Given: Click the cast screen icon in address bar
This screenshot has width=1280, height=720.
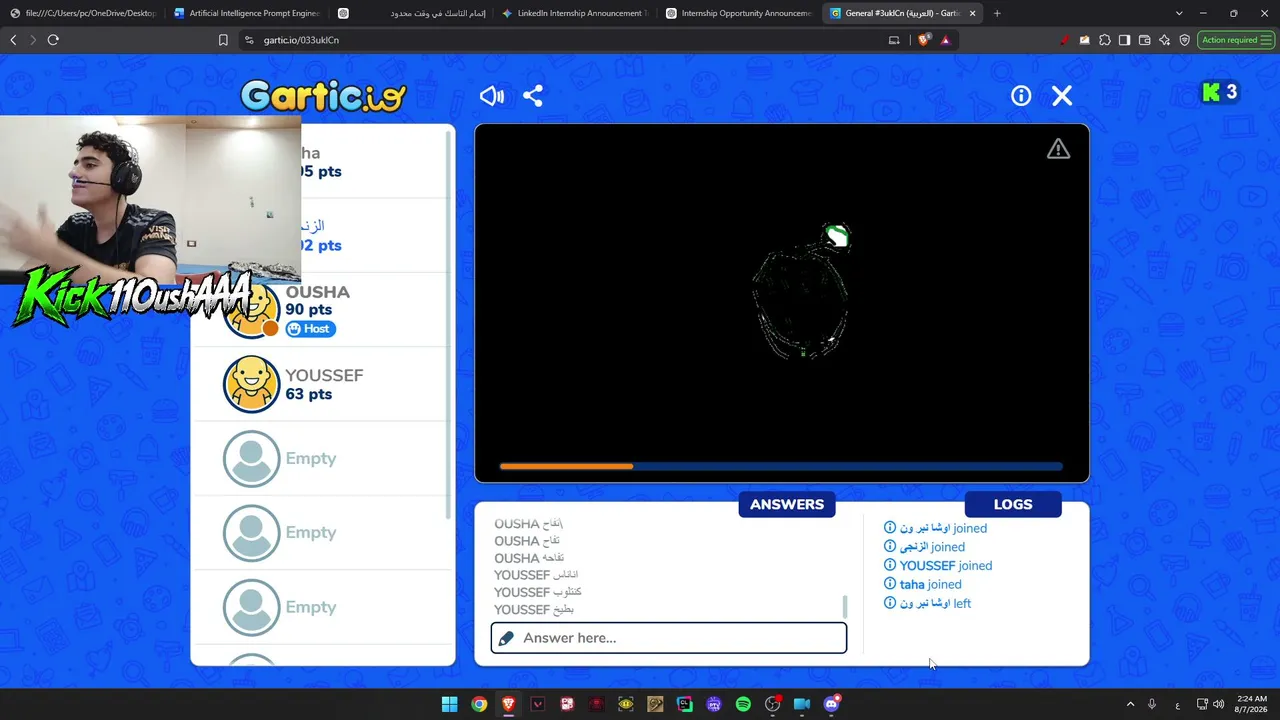Looking at the screenshot, I should tap(894, 40).
